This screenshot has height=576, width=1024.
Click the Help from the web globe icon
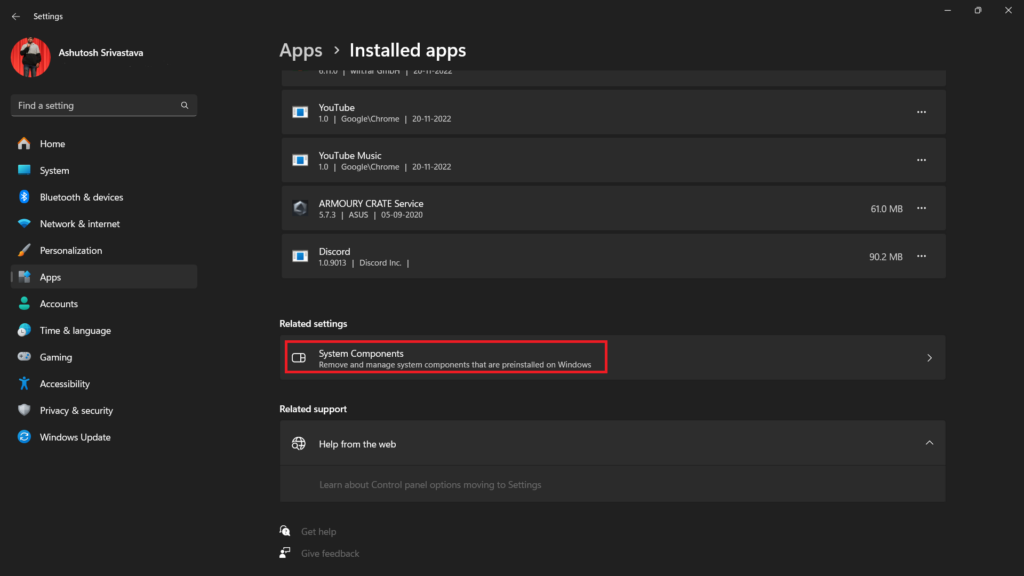tap(298, 444)
